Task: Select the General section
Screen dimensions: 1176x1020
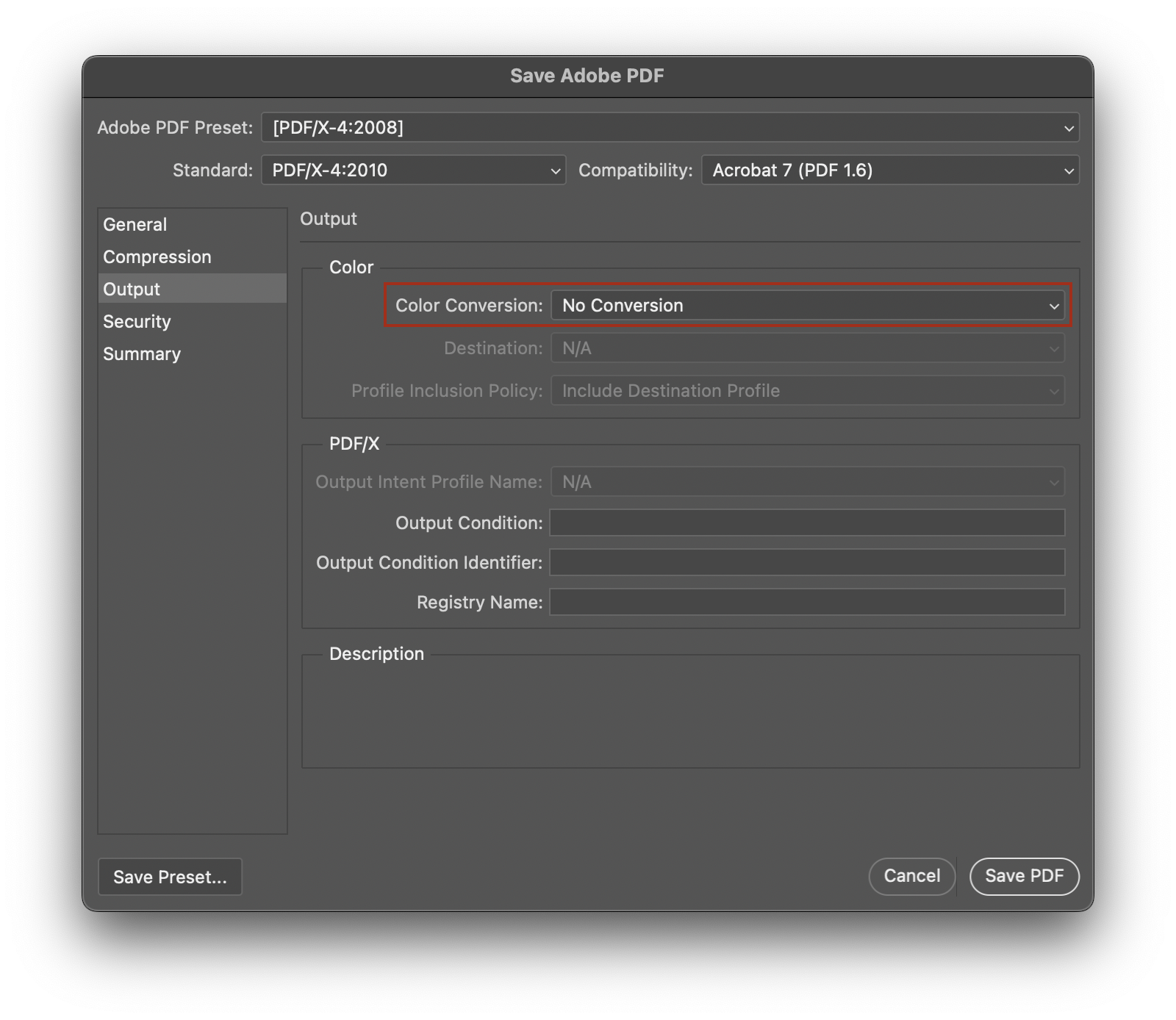Action: 192,225
